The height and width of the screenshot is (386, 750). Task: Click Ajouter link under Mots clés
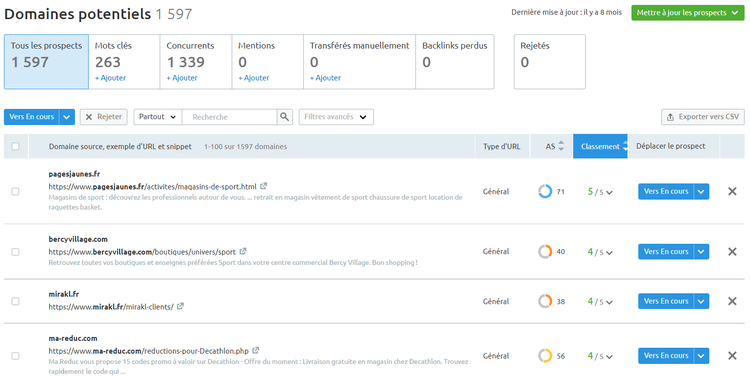[110, 78]
